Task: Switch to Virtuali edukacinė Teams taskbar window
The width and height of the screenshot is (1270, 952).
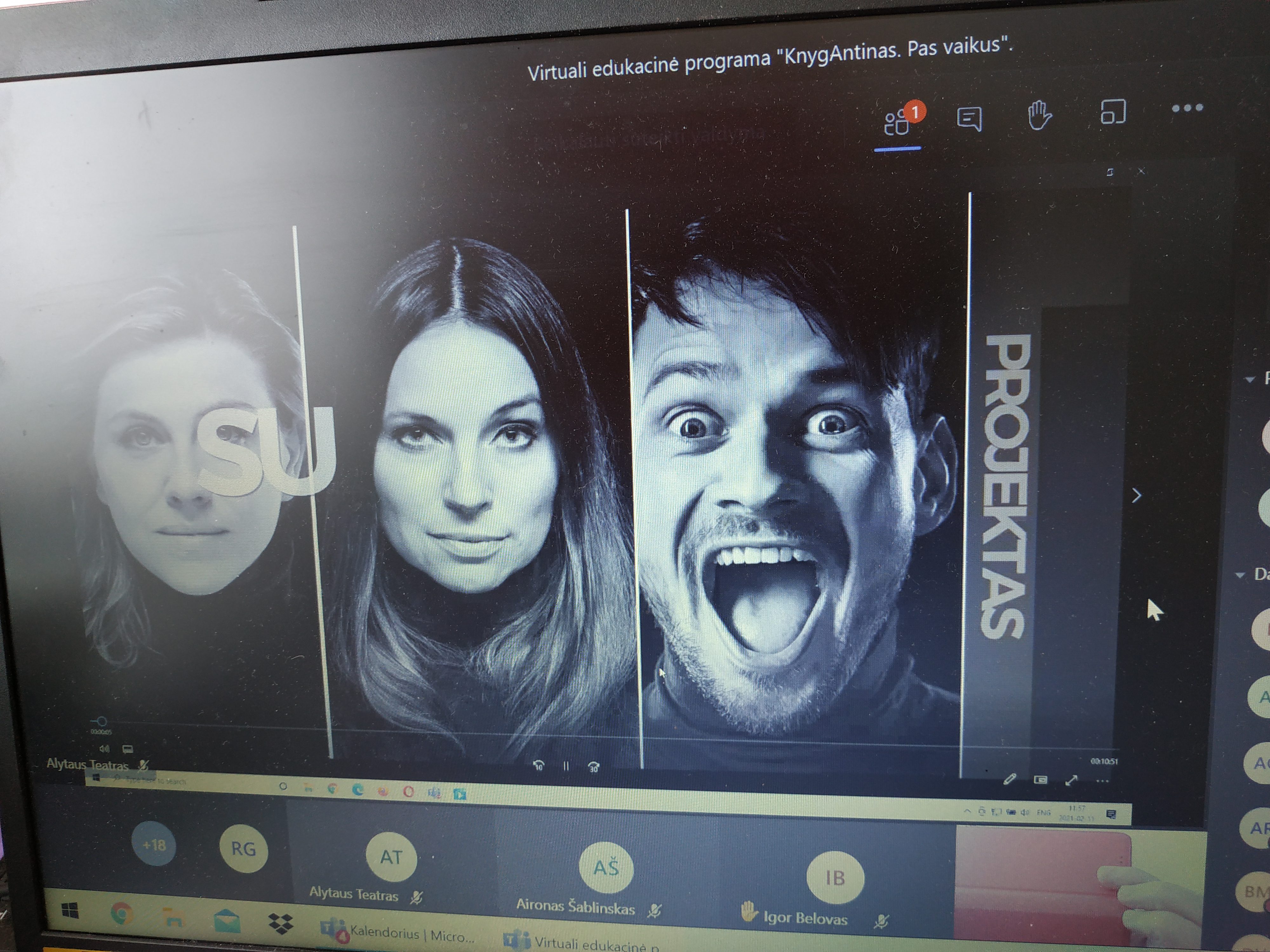Action: point(581,942)
